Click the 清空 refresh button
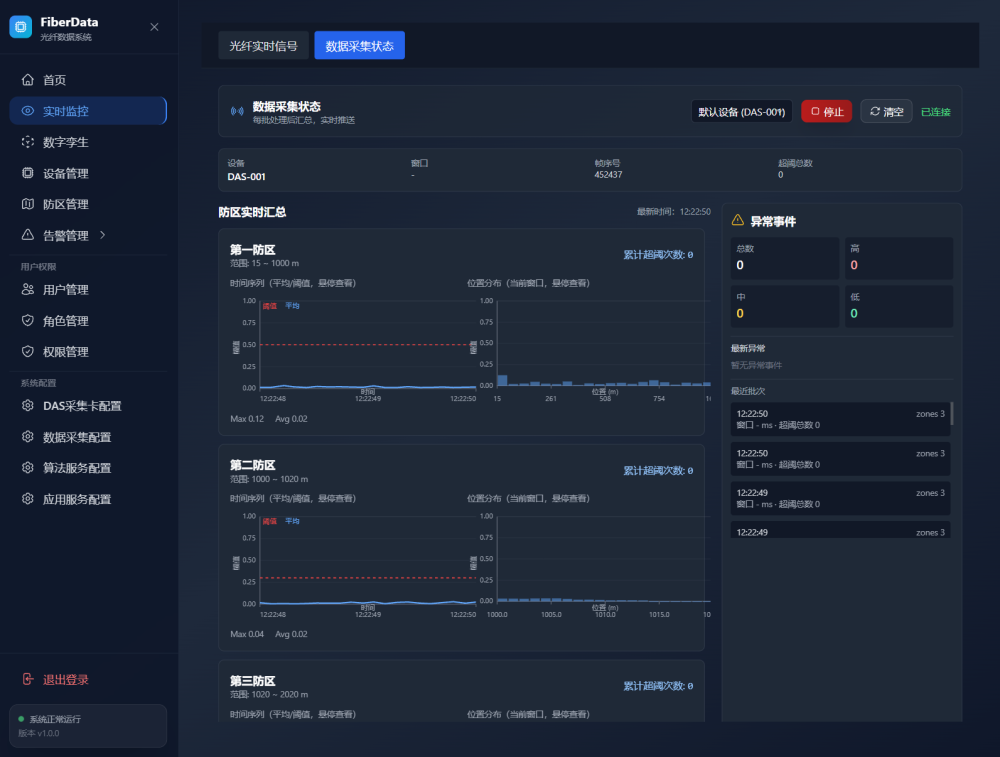Screen dimensions: 1000x757 886,112
